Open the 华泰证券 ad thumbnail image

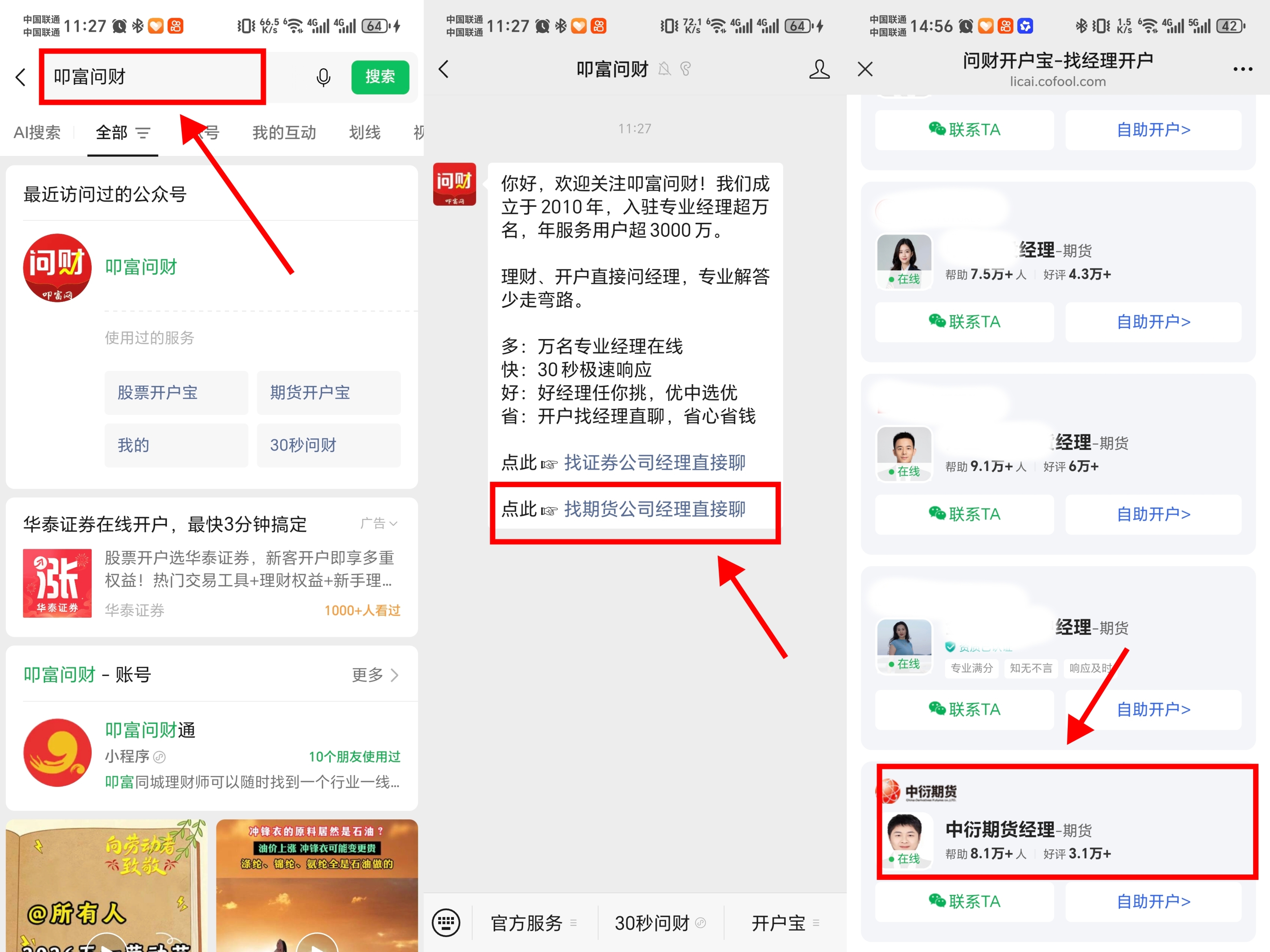coord(57,583)
